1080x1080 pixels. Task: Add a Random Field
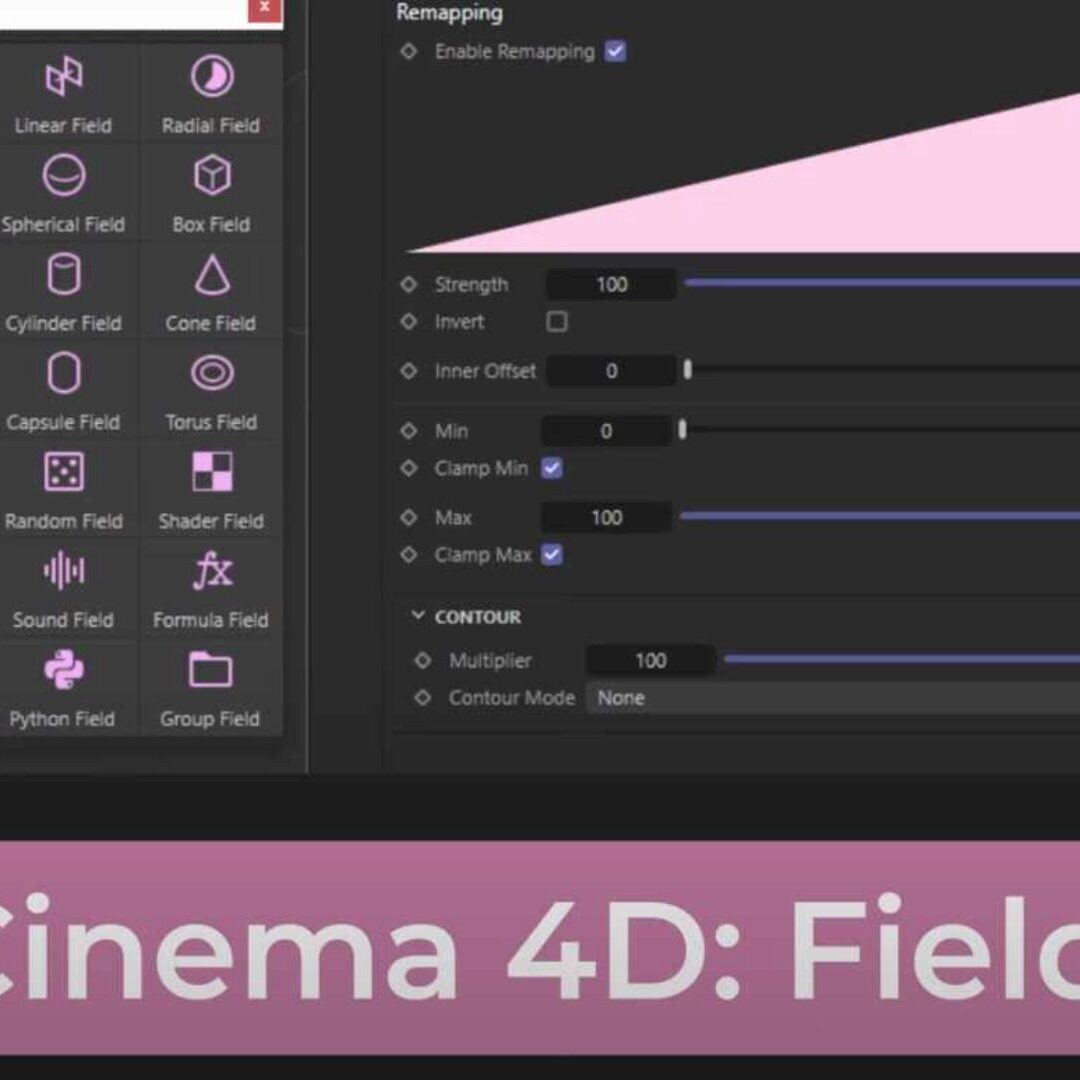tap(63, 473)
